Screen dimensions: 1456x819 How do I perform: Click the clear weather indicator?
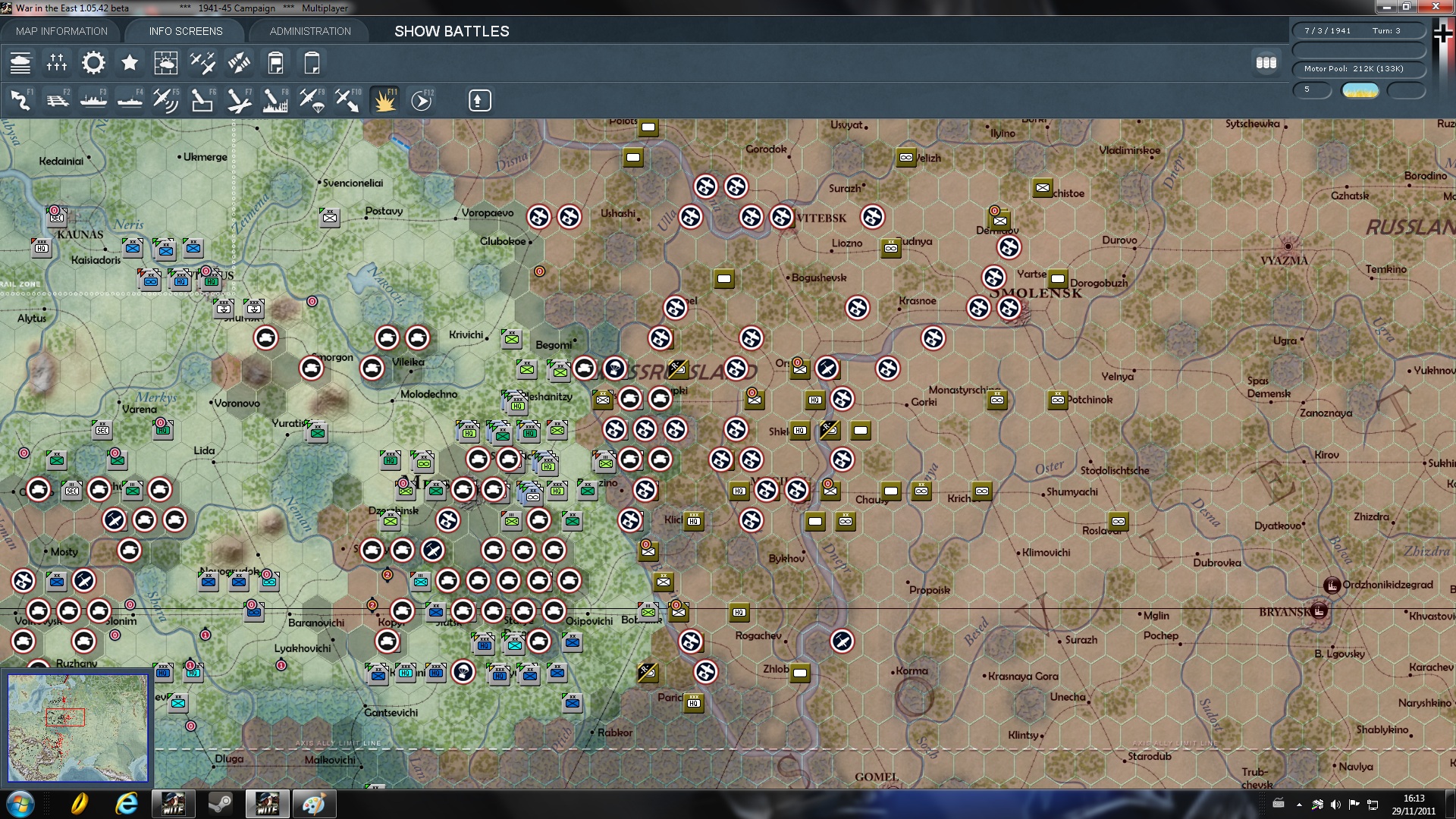(1360, 90)
